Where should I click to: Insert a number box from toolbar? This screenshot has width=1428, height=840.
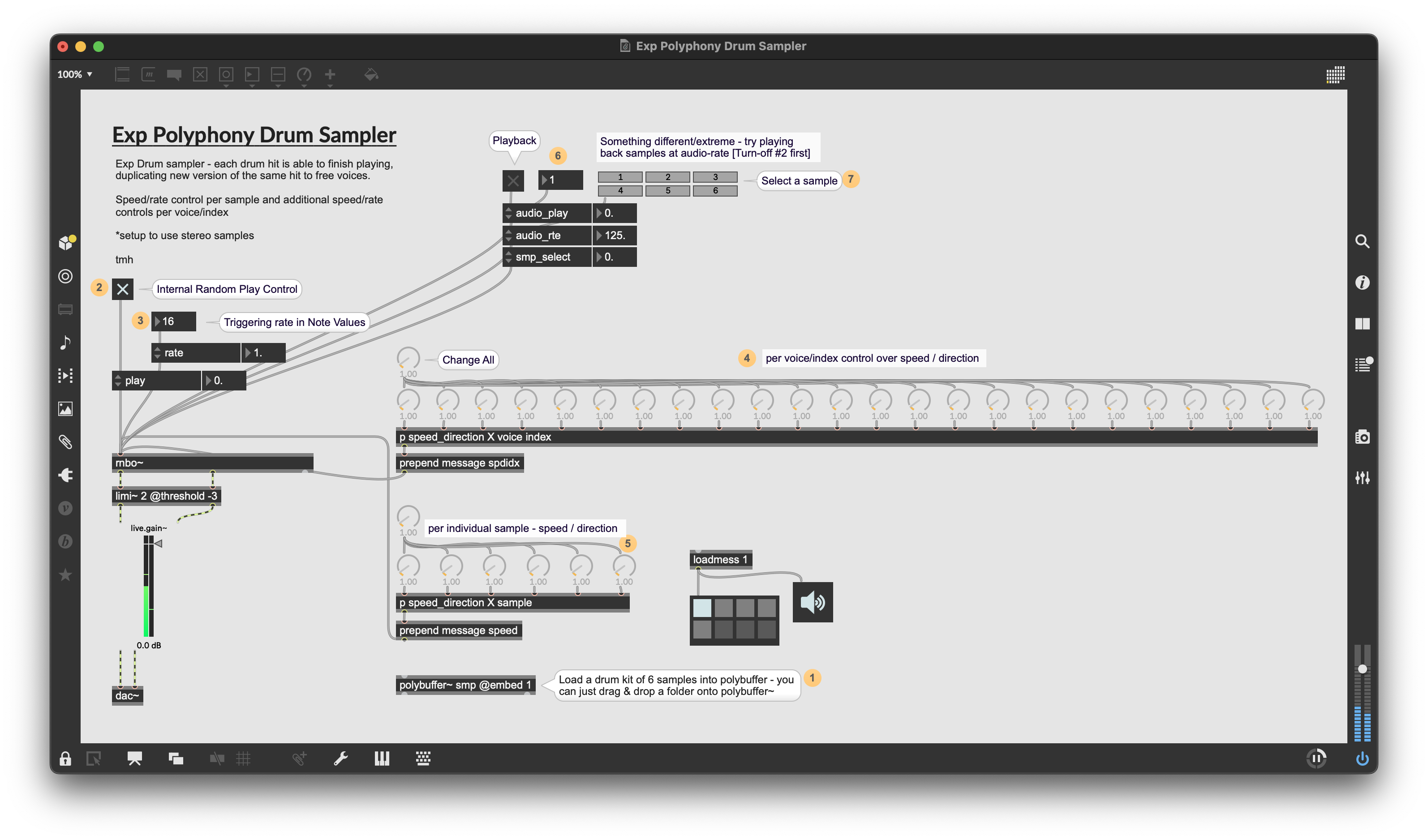pyautogui.click(x=252, y=74)
